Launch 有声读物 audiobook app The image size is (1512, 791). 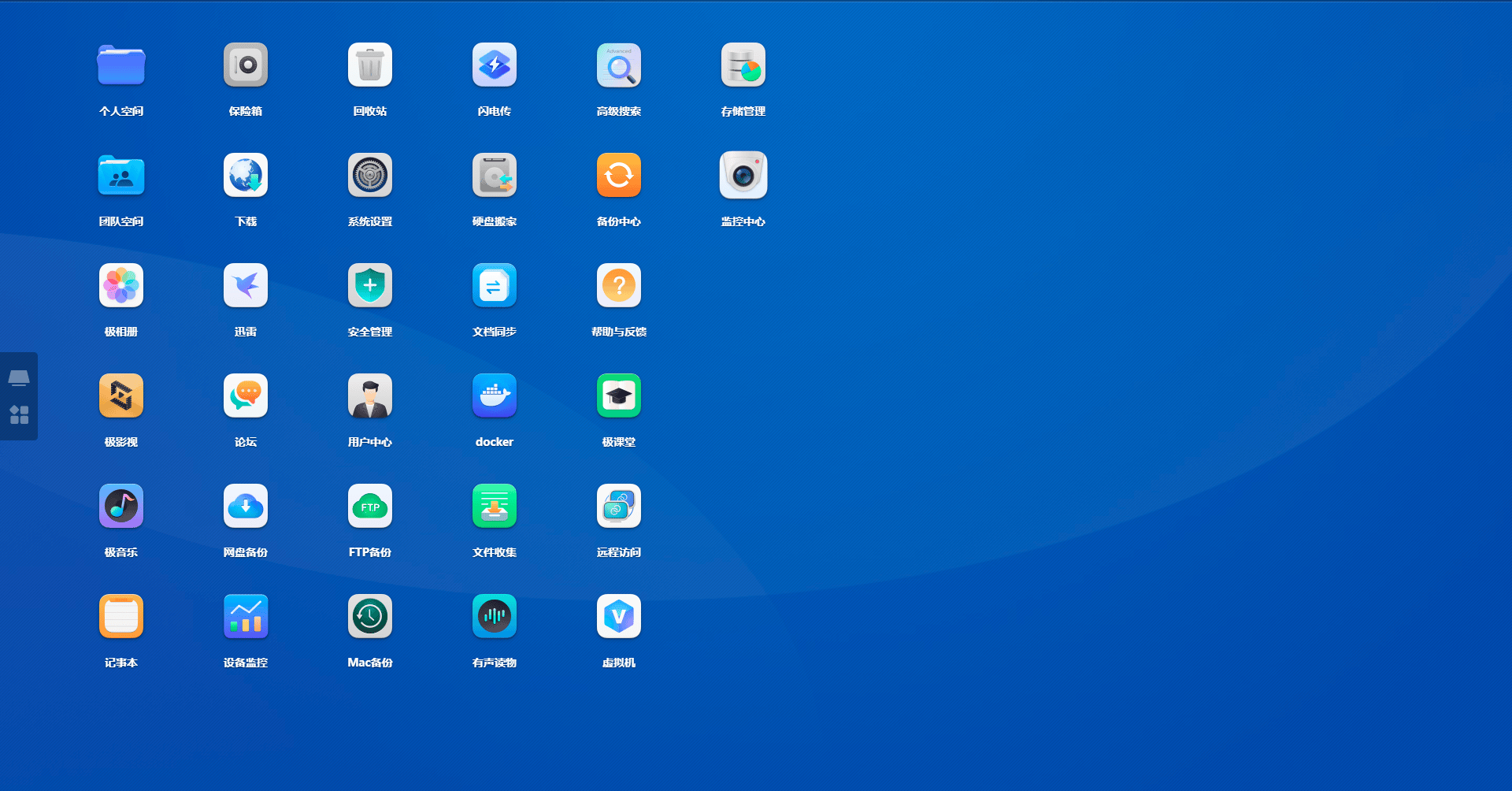click(x=495, y=616)
